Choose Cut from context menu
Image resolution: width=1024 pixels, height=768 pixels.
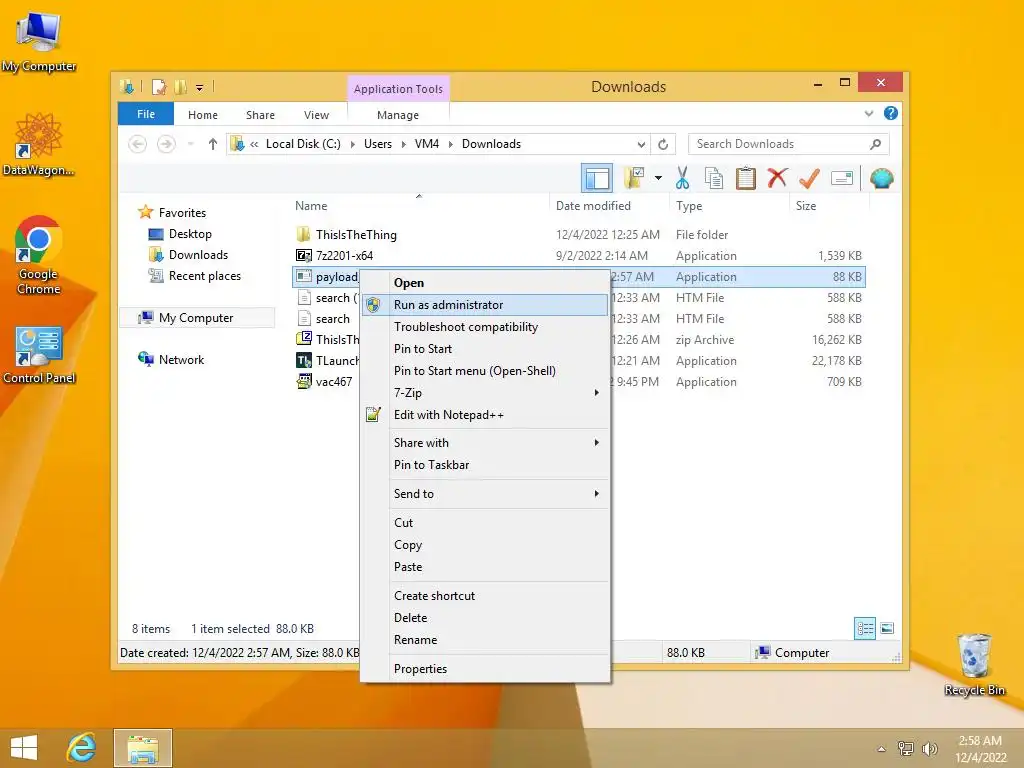(x=485, y=522)
